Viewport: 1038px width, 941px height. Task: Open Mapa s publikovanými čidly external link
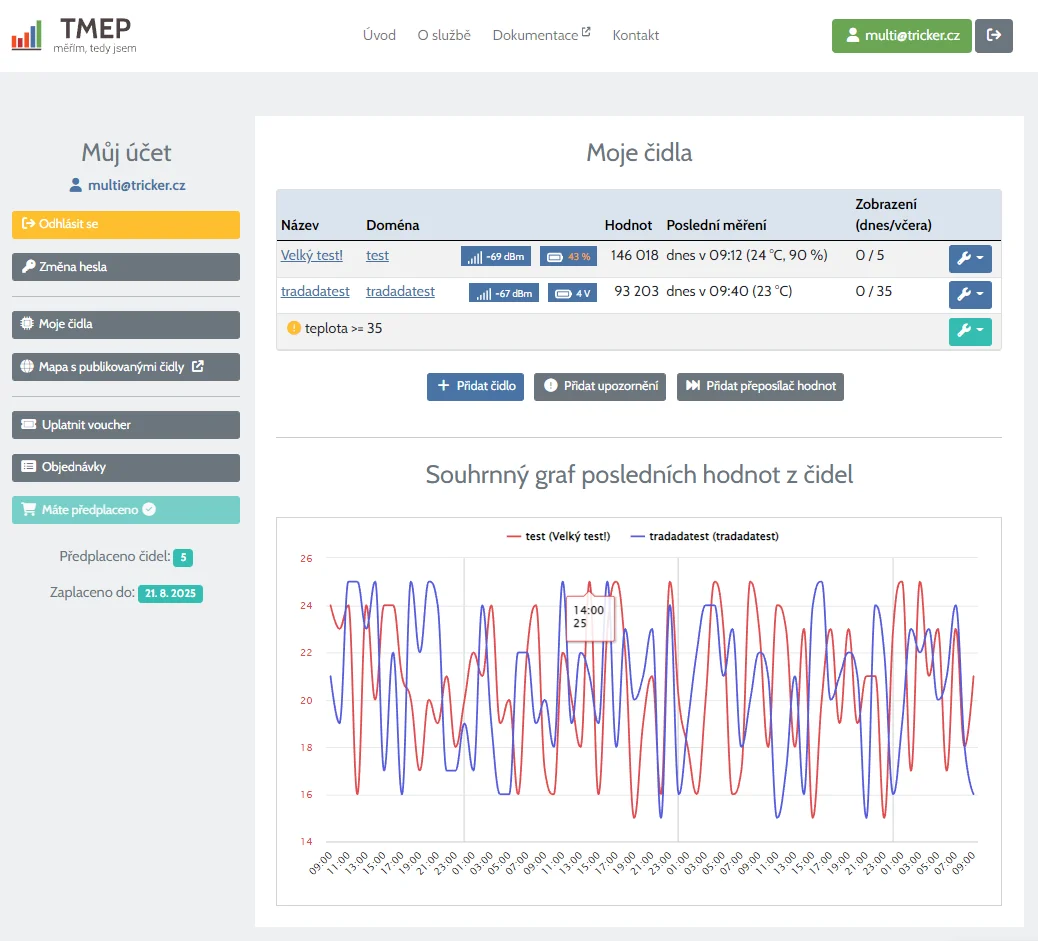tap(126, 367)
